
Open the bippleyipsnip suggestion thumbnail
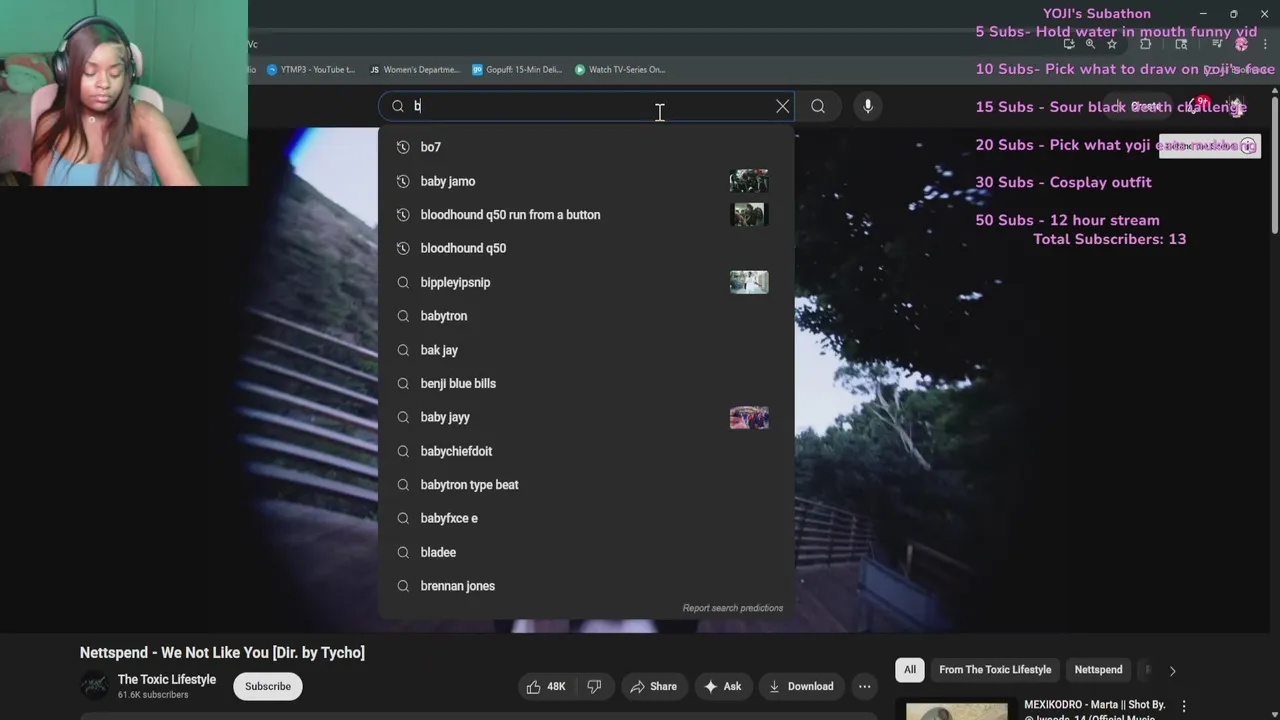749,282
